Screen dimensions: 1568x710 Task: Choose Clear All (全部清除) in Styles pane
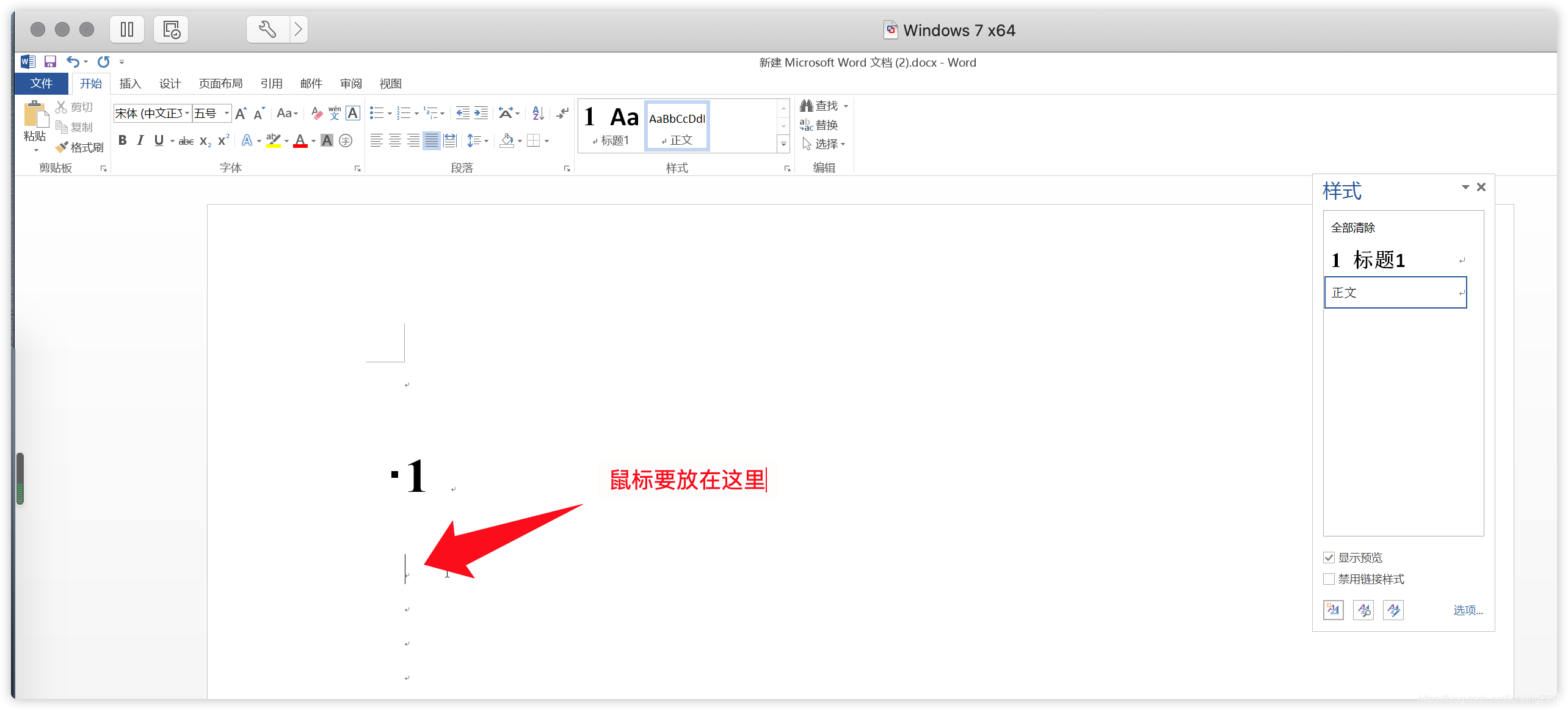(x=1353, y=227)
